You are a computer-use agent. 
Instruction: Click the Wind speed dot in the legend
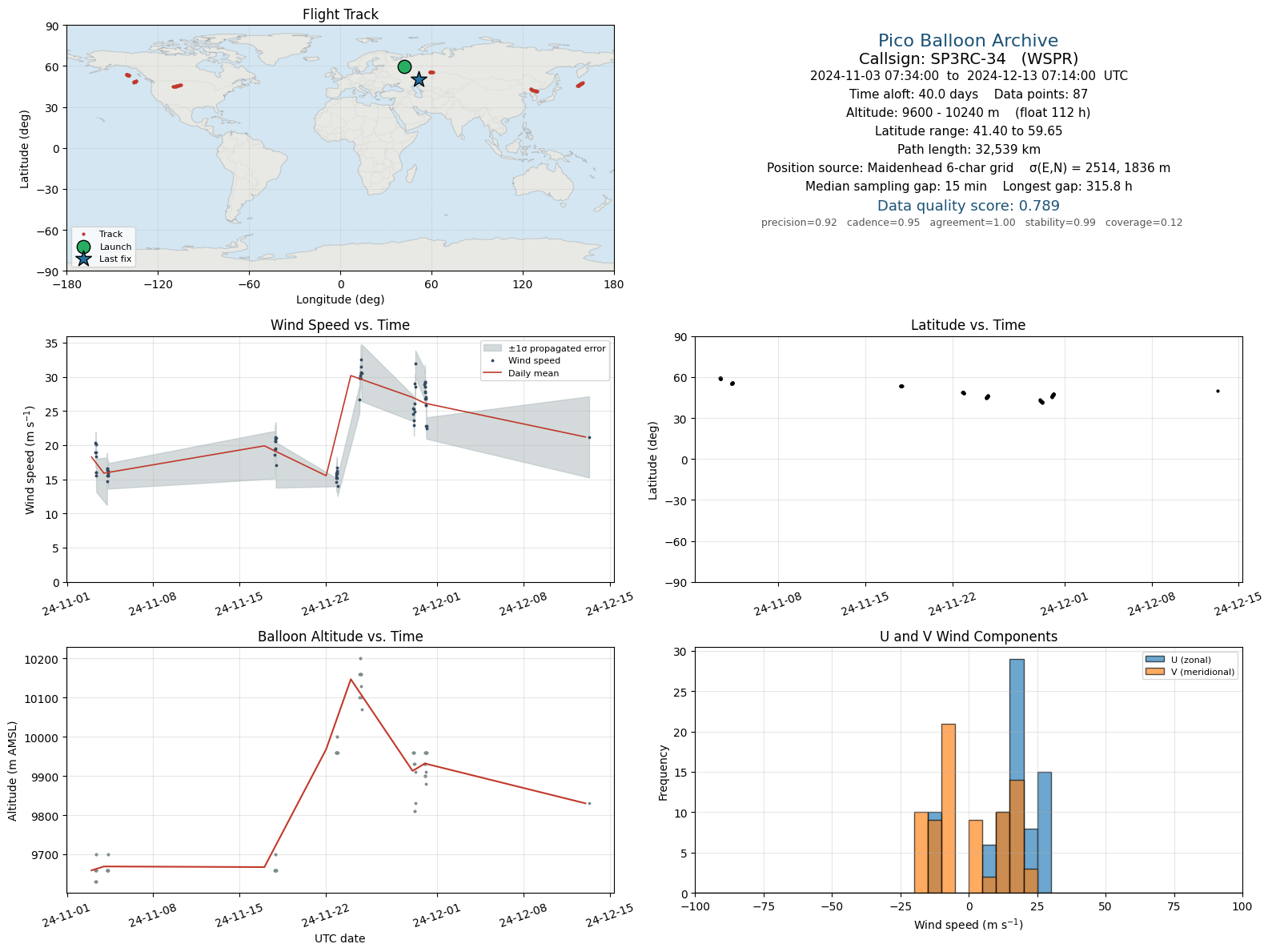(x=492, y=361)
